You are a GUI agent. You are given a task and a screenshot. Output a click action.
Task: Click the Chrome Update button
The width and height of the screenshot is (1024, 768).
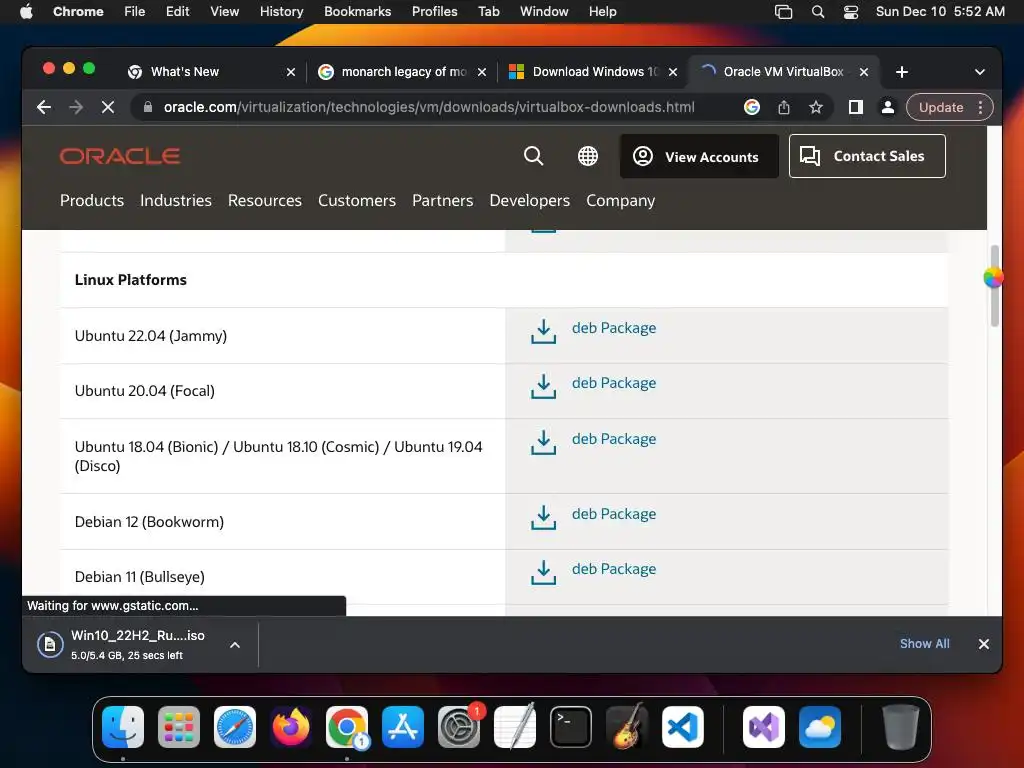[941, 107]
